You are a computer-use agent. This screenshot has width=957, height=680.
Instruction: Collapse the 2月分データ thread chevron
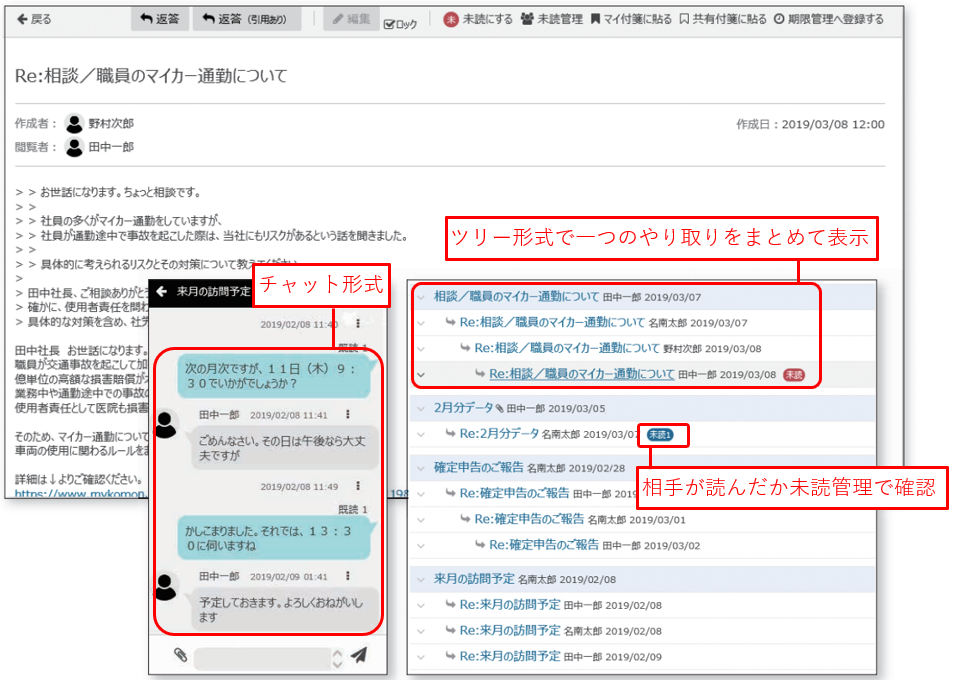click(x=421, y=408)
